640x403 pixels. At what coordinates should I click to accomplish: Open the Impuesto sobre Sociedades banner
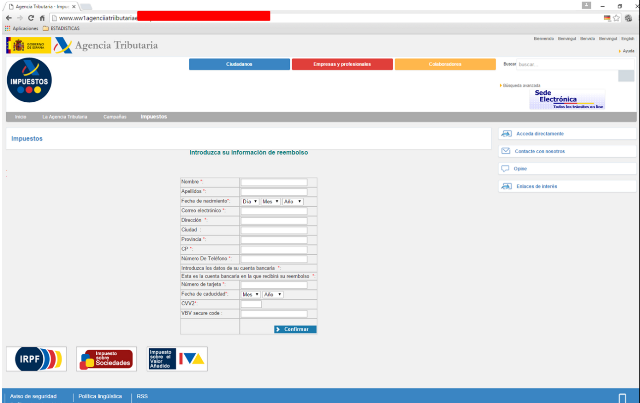click(x=107, y=359)
